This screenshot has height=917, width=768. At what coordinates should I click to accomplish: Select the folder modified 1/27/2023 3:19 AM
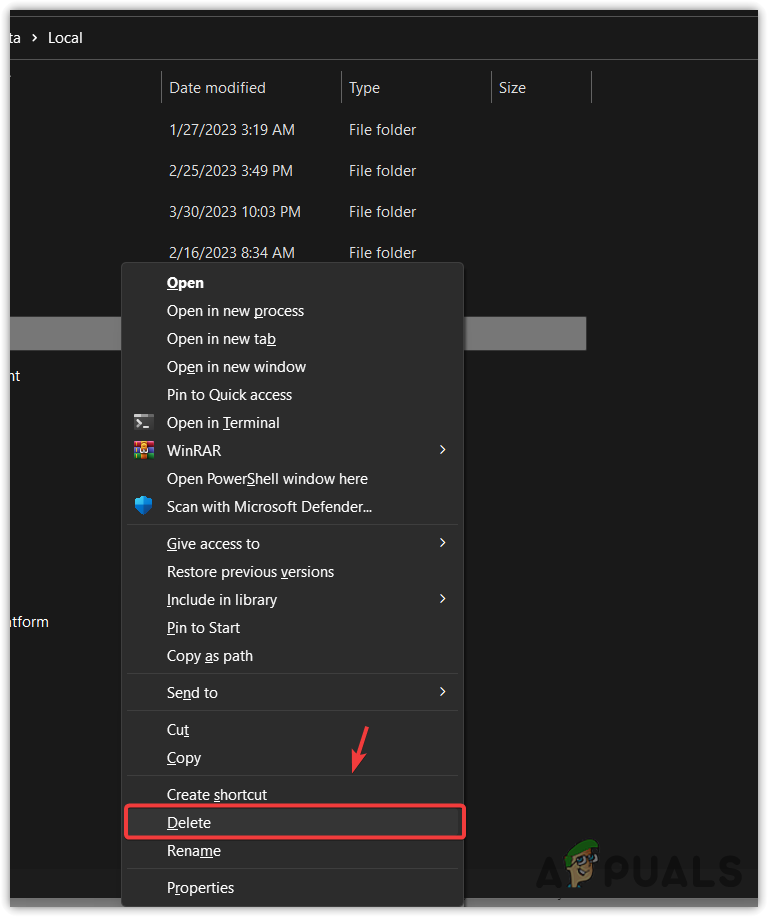click(231, 130)
